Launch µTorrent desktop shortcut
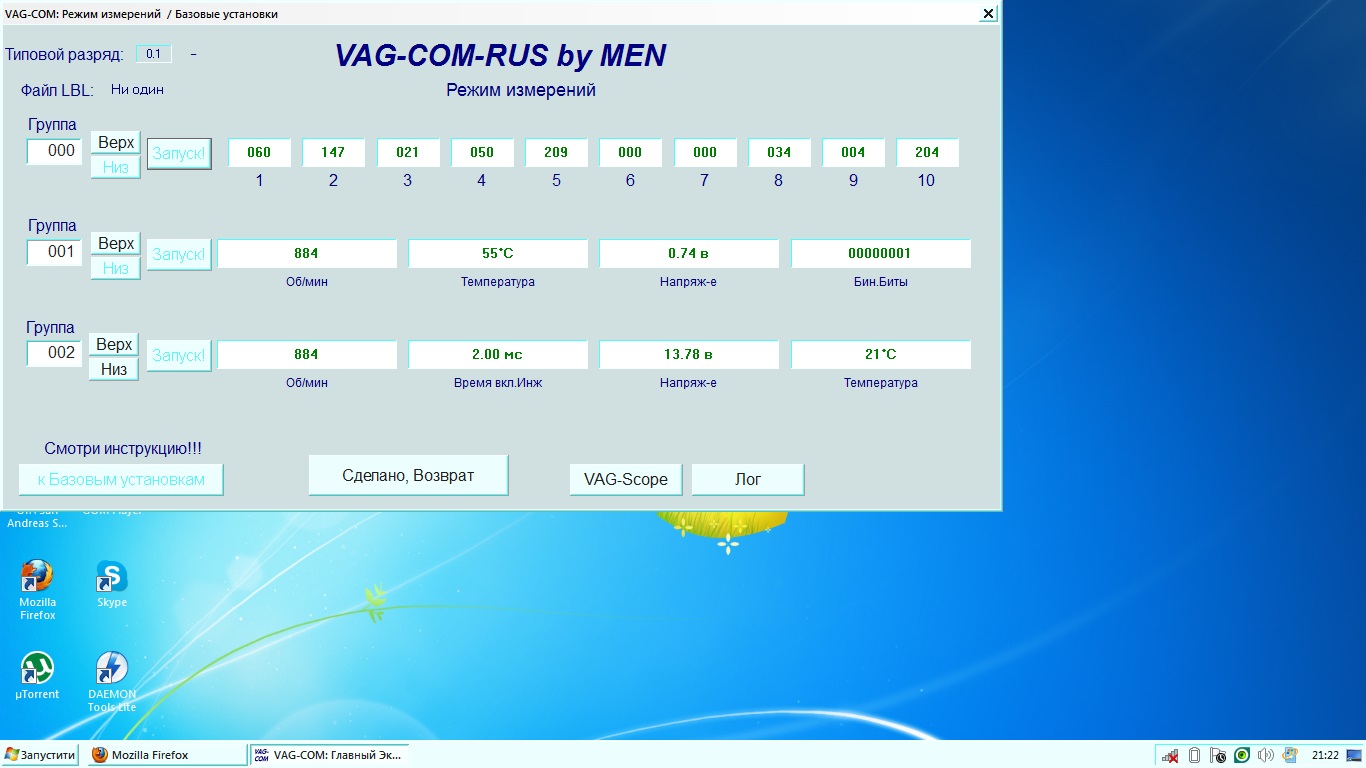Image resolution: width=1366 pixels, height=768 pixels. coord(37,676)
